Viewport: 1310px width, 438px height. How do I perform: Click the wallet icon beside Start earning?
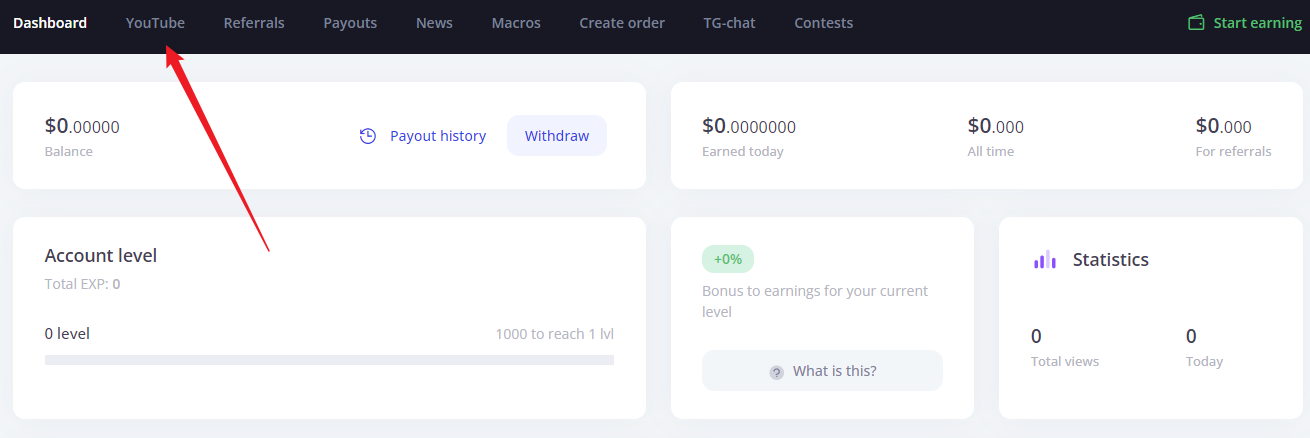pyautogui.click(x=1196, y=22)
